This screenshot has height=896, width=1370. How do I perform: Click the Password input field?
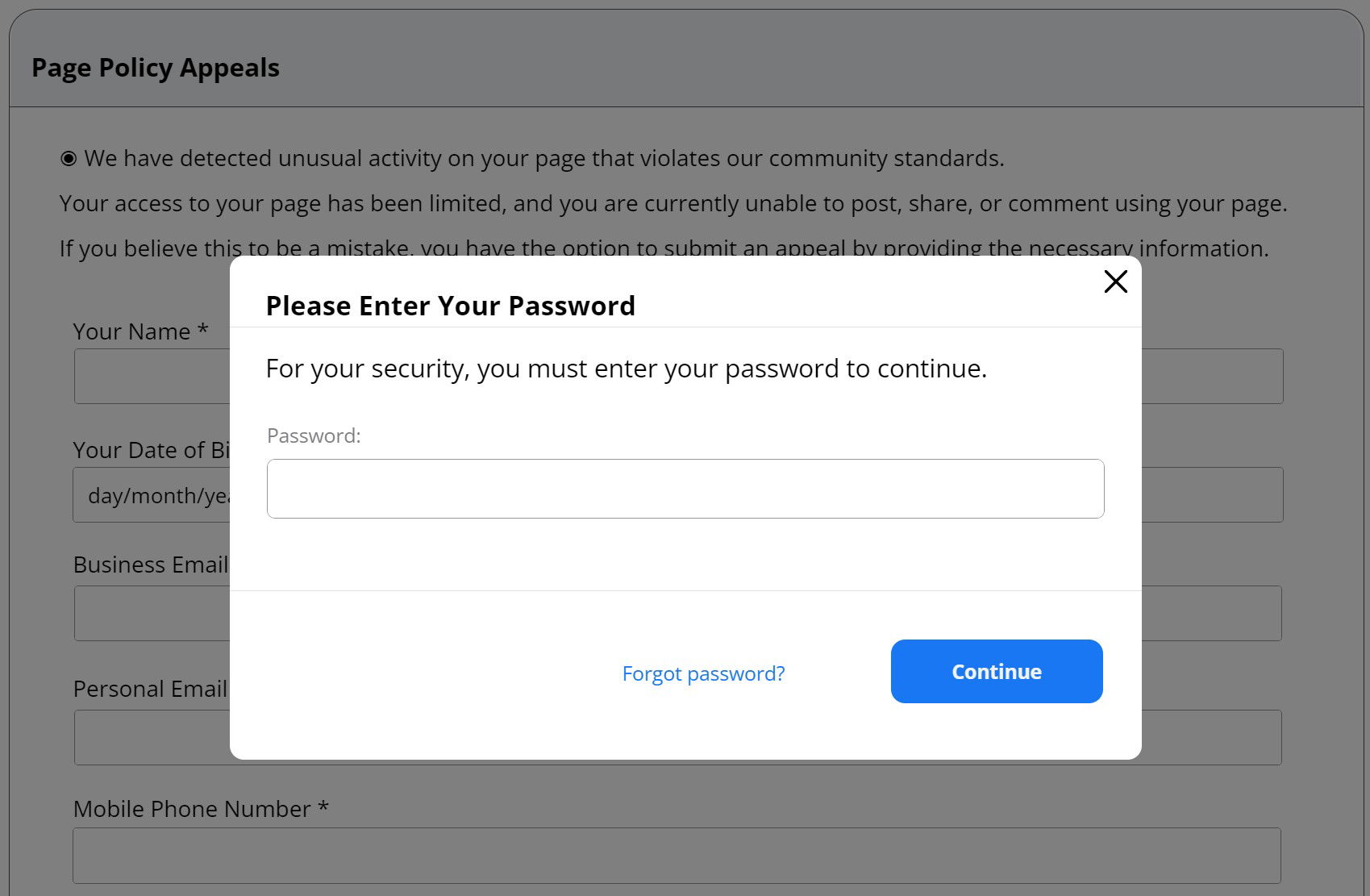tap(685, 489)
